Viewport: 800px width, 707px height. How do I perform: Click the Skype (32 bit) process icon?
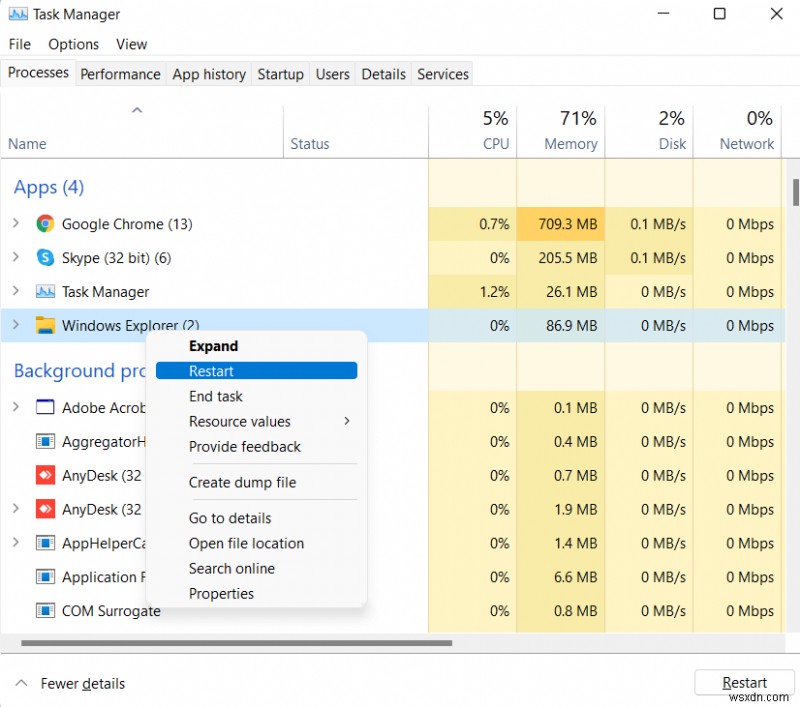point(45,258)
